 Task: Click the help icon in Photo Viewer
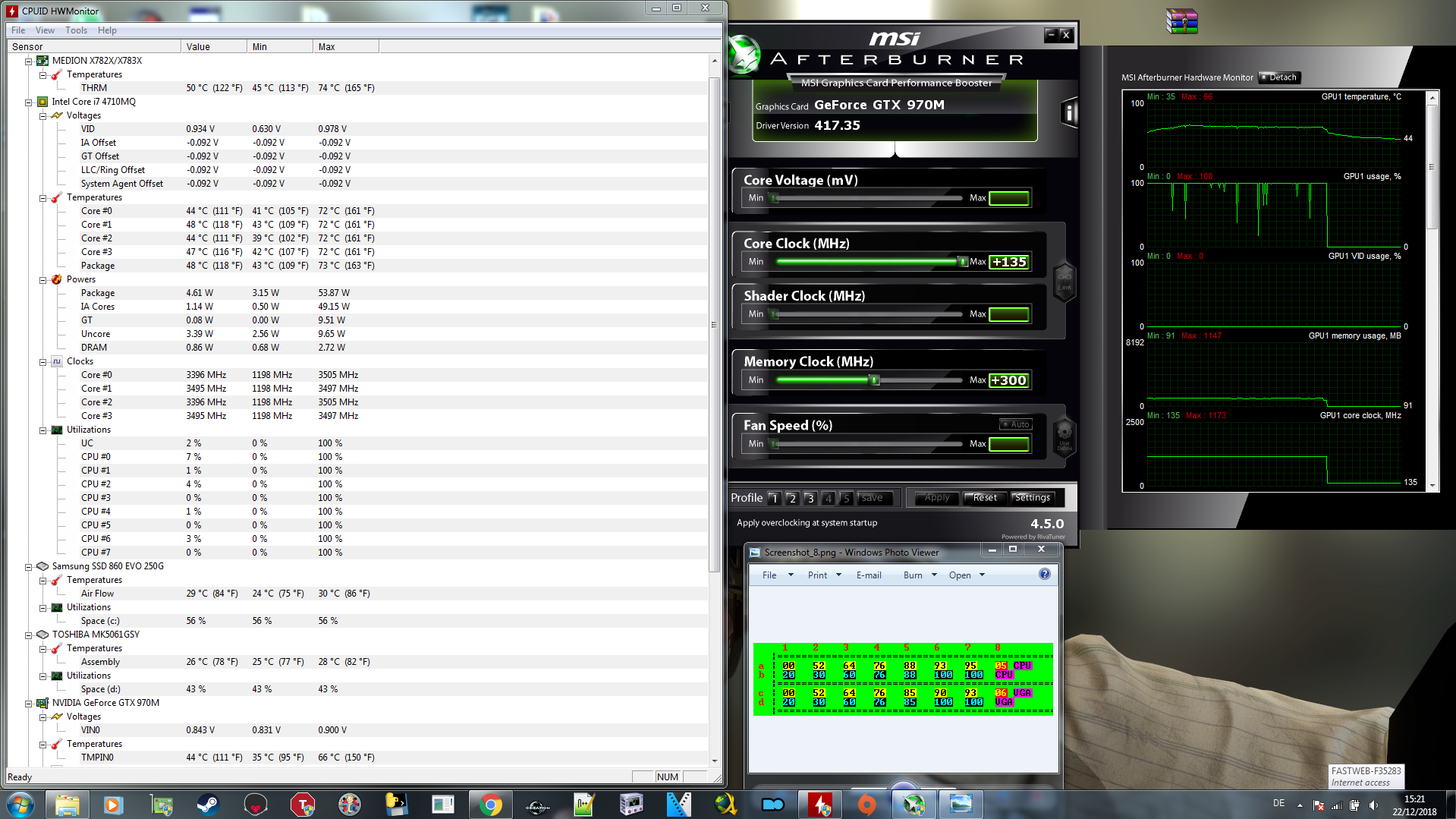(x=1045, y=575)
